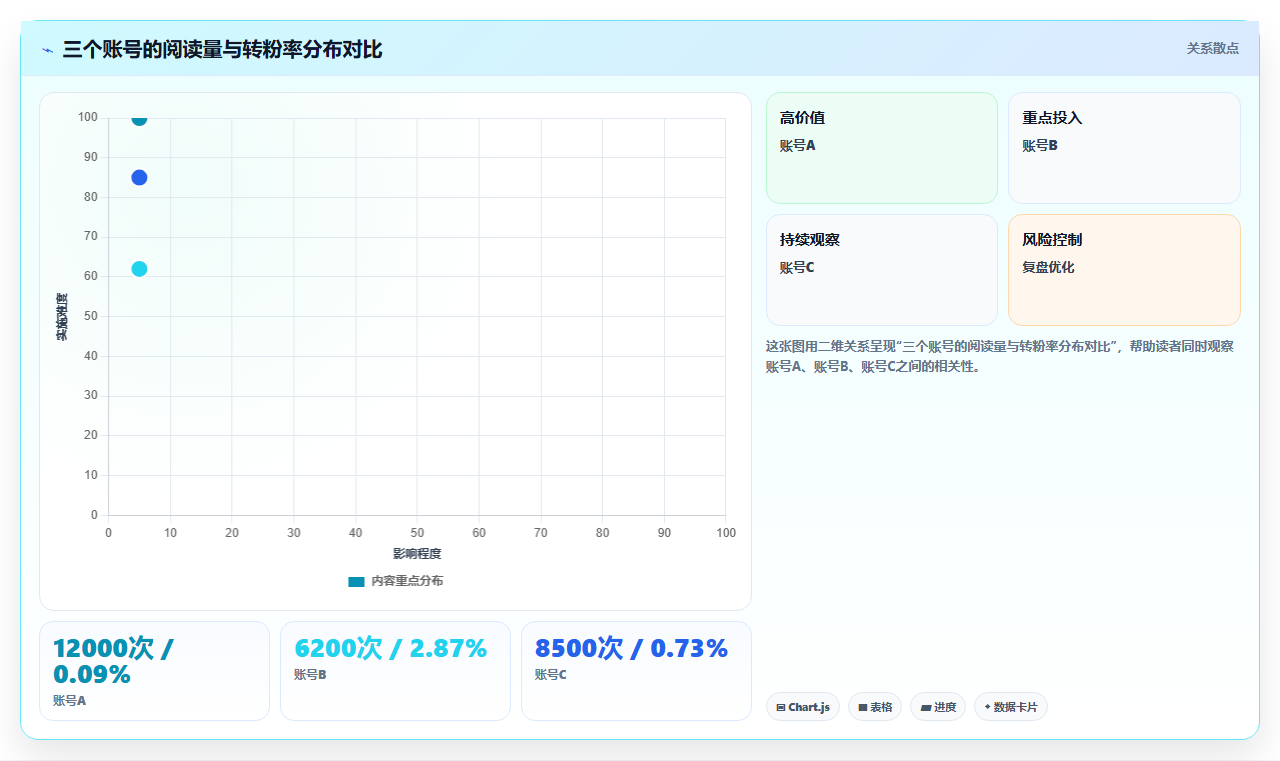Click the 数据卡片 tag chip

[1011, 707]
